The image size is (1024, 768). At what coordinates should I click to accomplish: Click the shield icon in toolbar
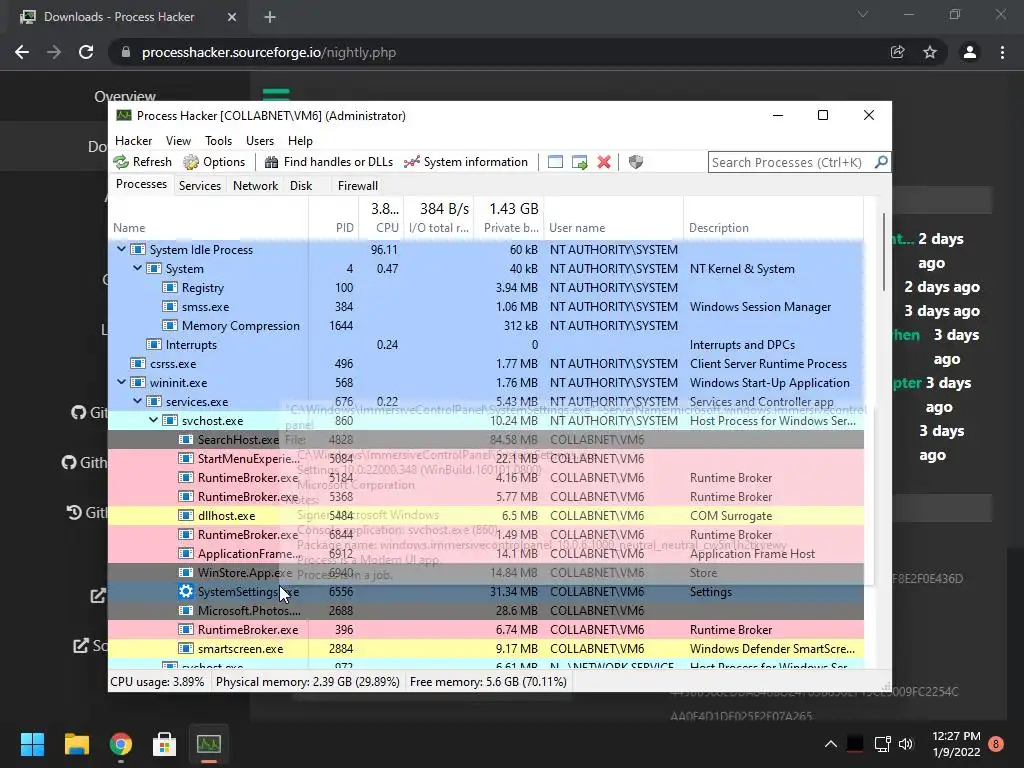[635, 162]
